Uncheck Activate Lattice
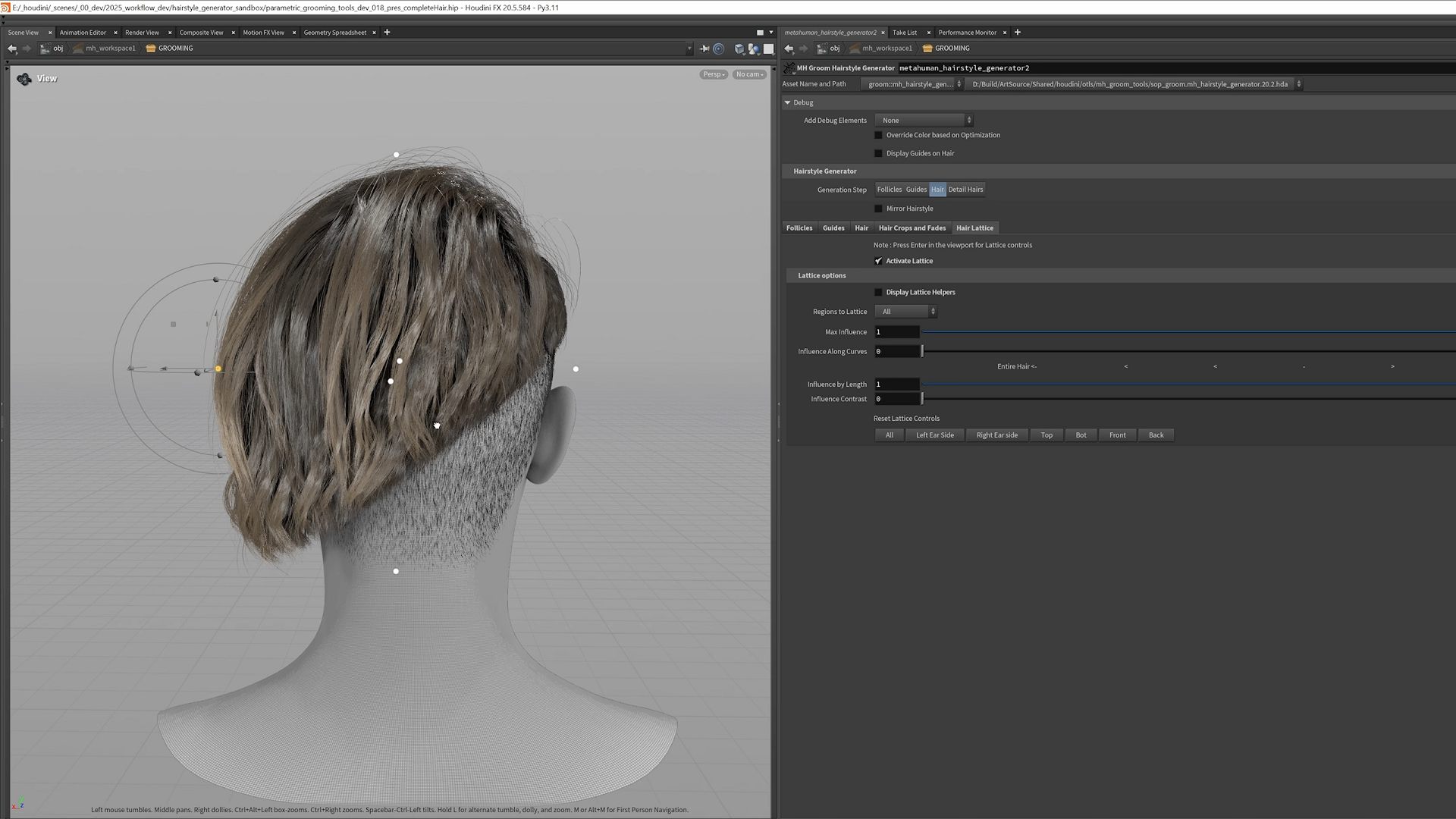The height and width of the screenshot is (819, 1456). pos(878,260)
